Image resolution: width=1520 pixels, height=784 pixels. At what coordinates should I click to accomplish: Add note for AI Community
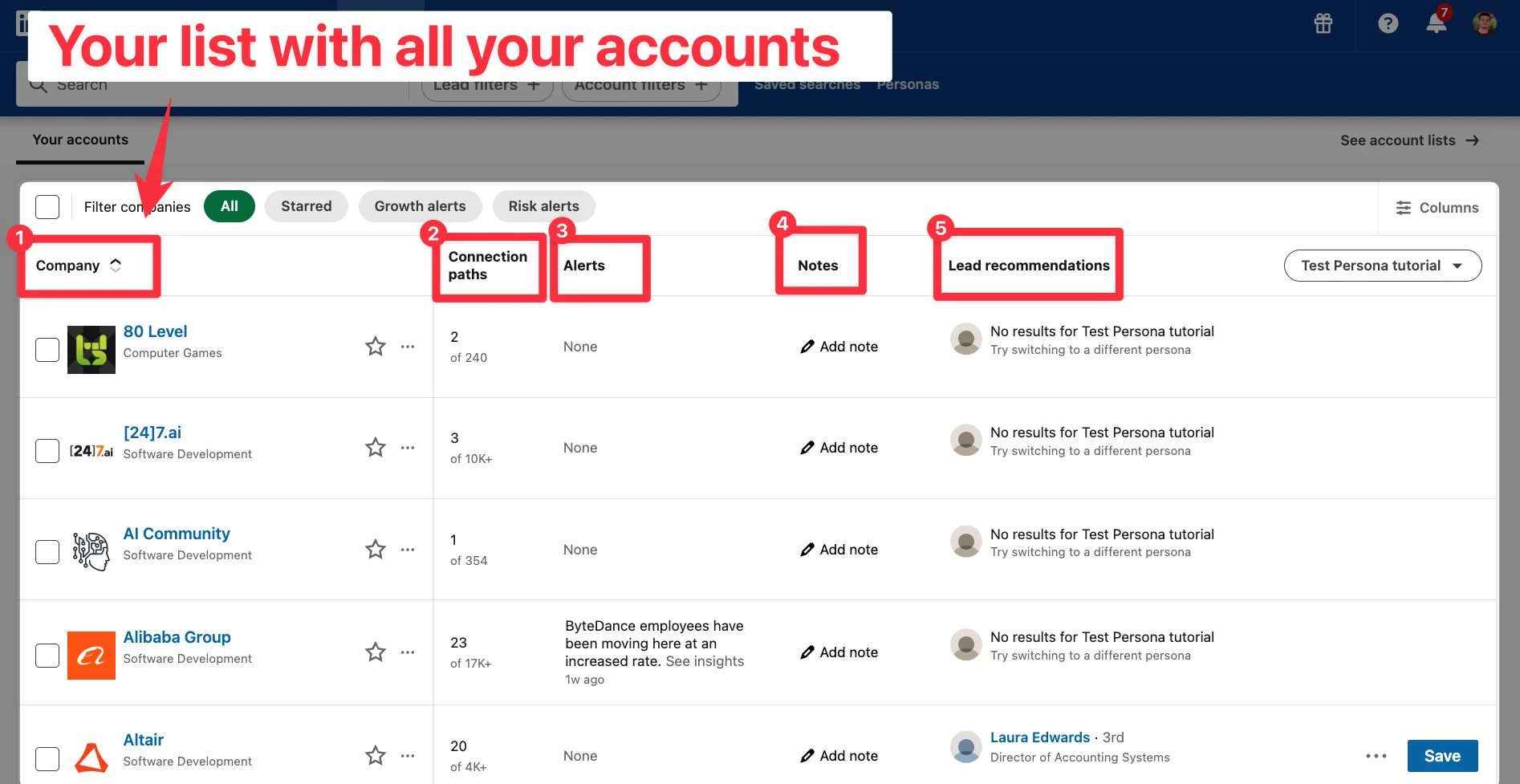point(839,550)
